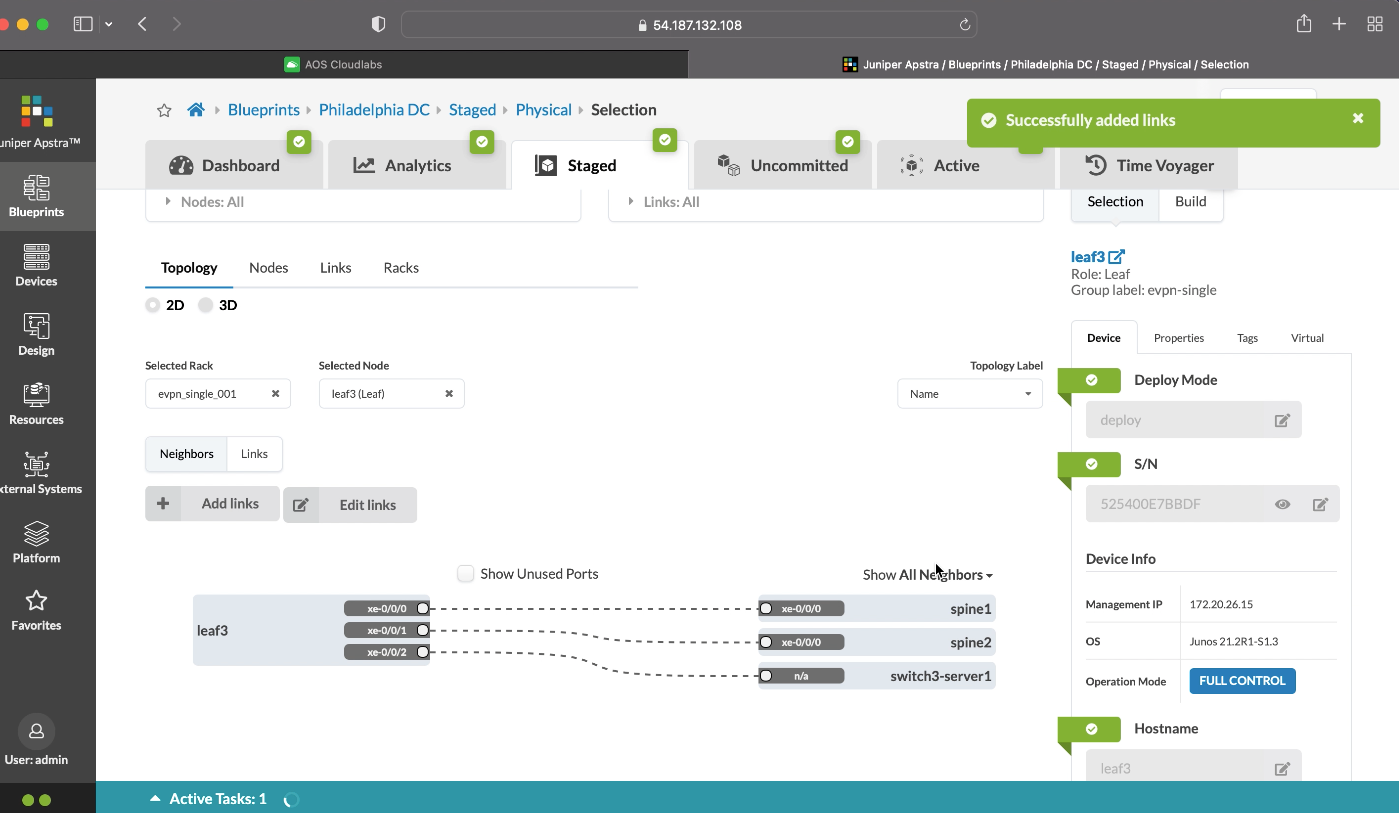Open the Selected Node combo box
The height and width of the screenshot is (813, 1399).
[x=391, y=394]
